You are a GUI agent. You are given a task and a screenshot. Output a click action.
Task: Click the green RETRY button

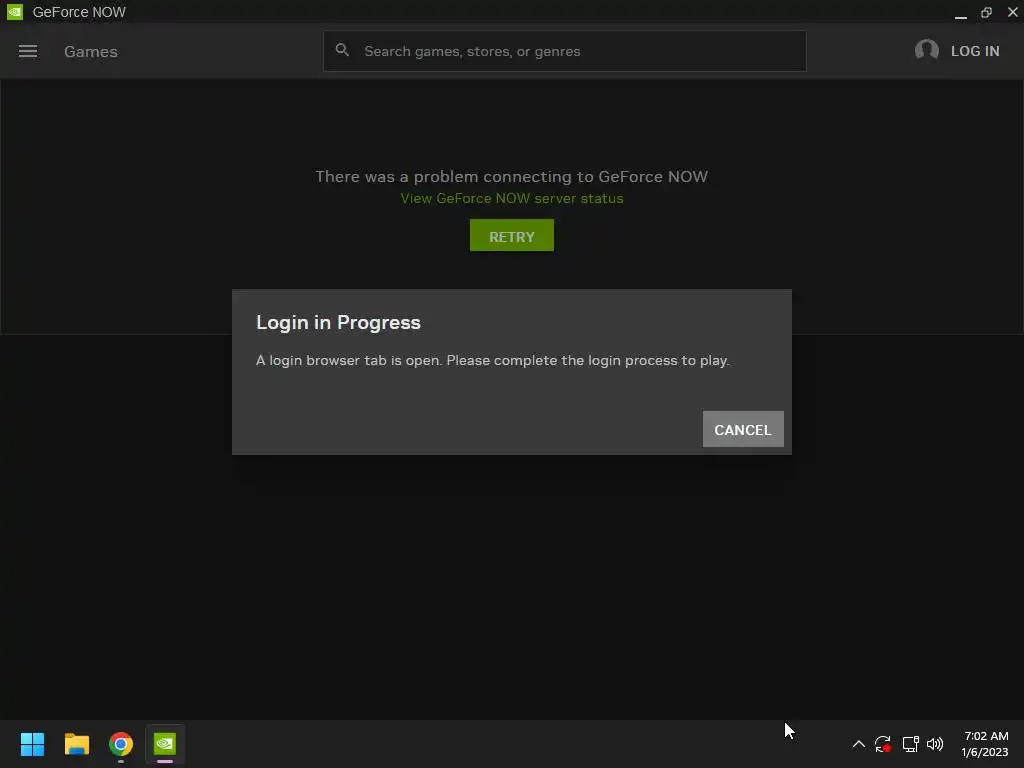pyautogui.click(x=512, y=235)
